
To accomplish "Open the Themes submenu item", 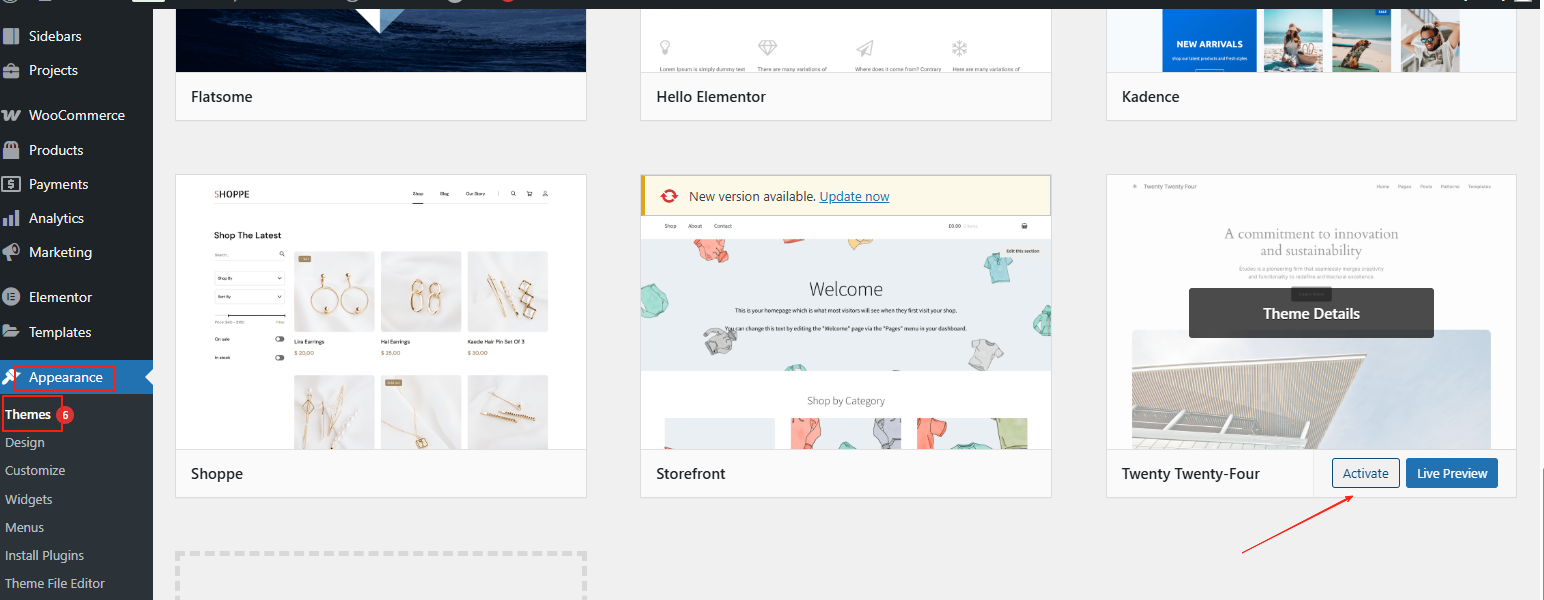I will pyautogui.click(x=28, y=414).
